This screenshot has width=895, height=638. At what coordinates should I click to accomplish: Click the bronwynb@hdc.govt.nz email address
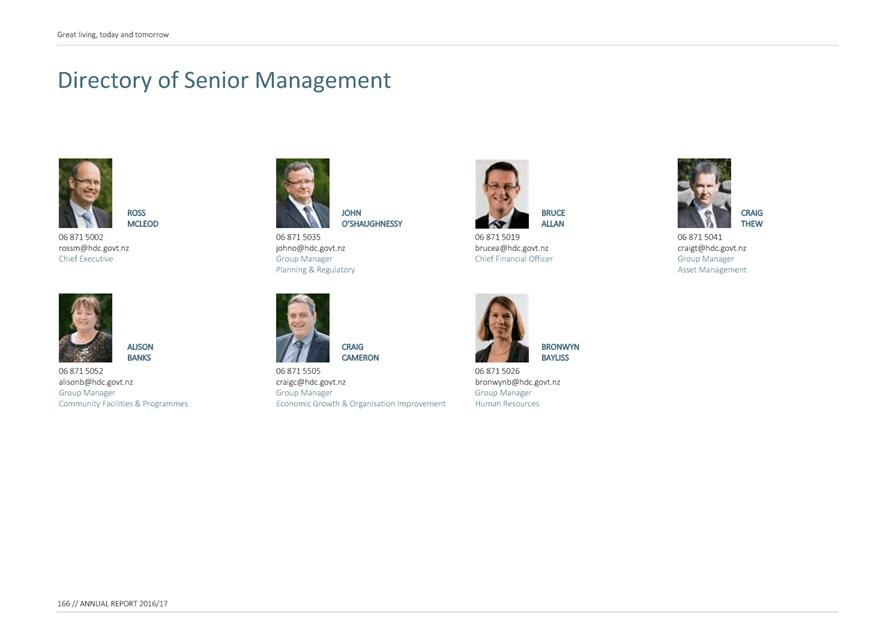coord(518,382)
